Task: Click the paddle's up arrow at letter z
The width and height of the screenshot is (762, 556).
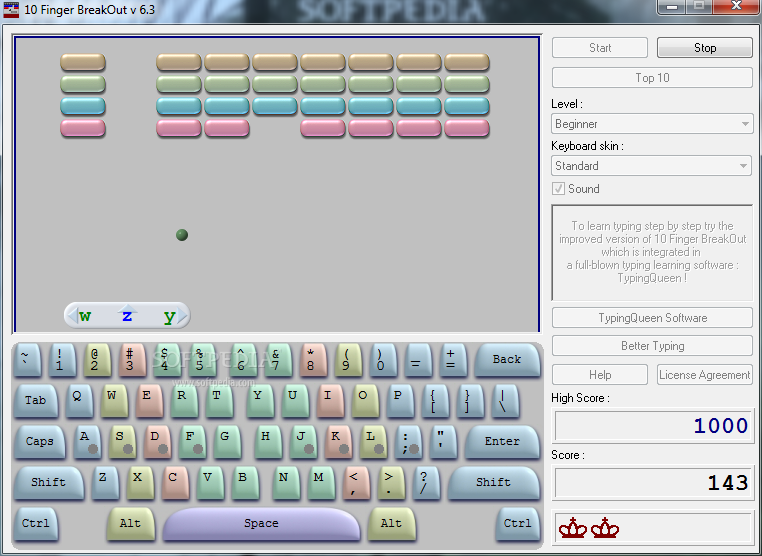Action: tap(127, 309)
